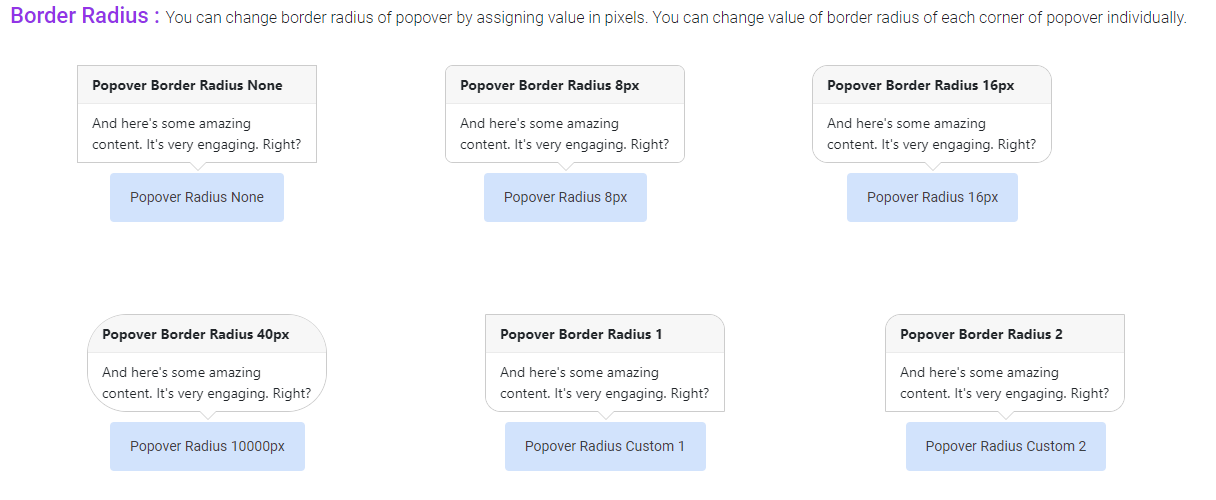The width and height of the screenshot is (1216, 500).
Task: Click the Popover Border Radius 1 header
Action: click(581, 334)
